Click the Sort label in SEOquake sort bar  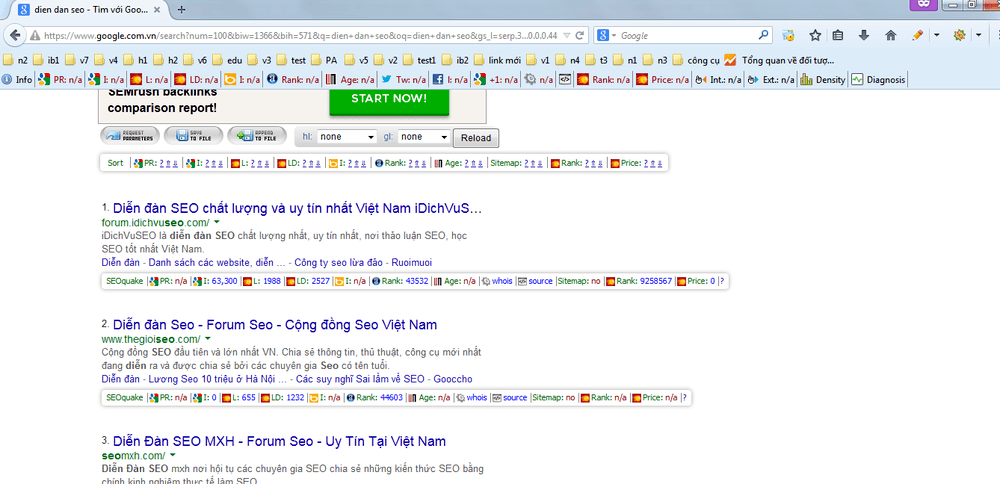(115, 163)
